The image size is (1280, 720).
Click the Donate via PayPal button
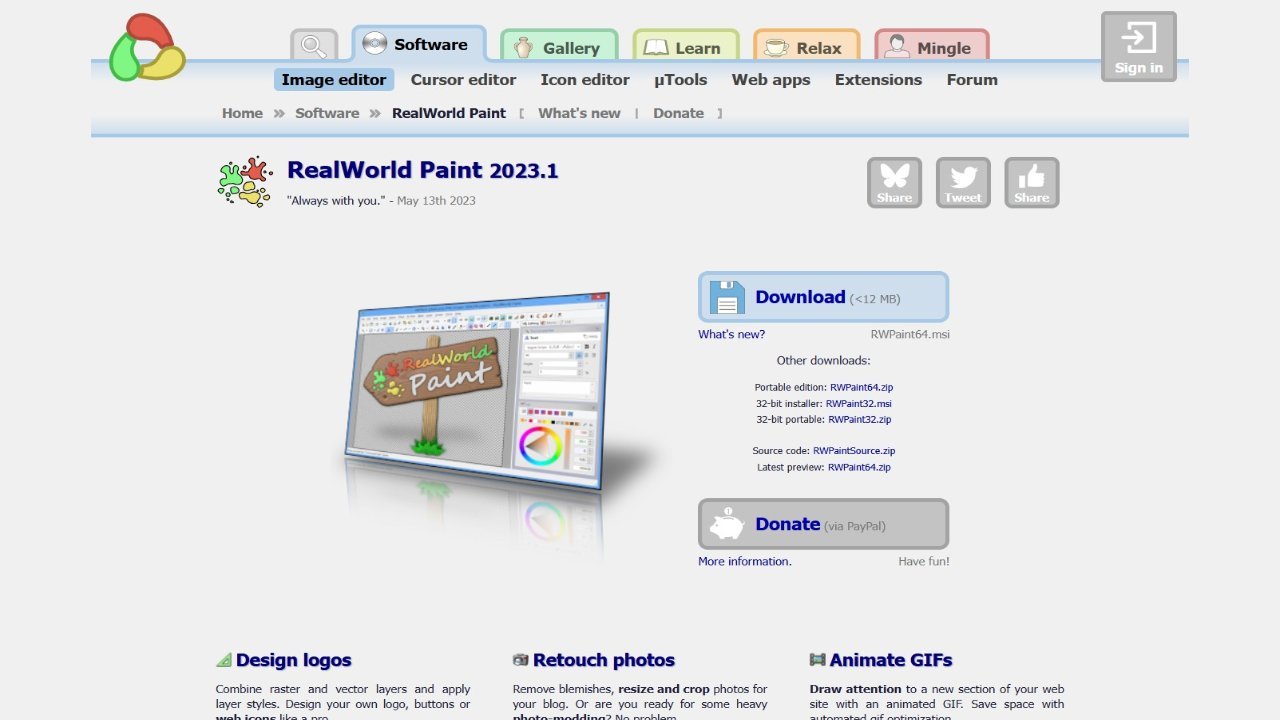pos(823,524)
